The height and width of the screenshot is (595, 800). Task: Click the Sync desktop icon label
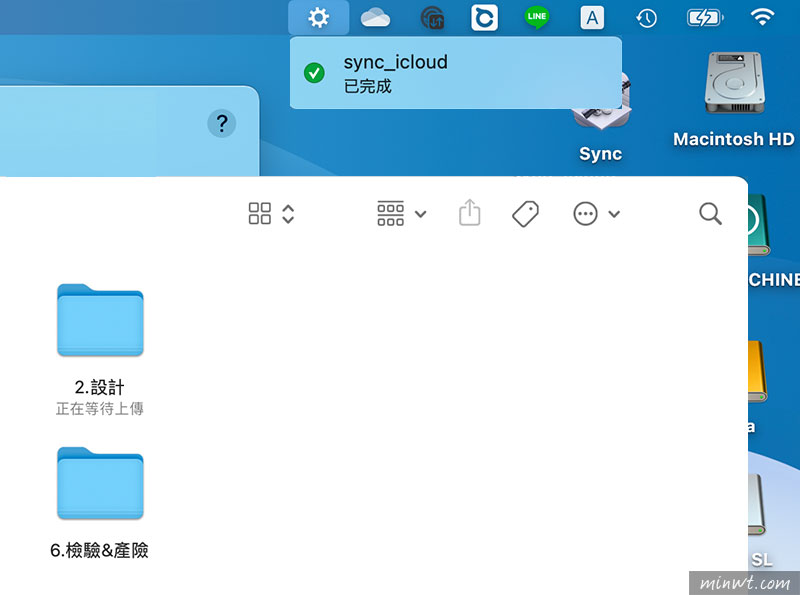click(601, 154)
